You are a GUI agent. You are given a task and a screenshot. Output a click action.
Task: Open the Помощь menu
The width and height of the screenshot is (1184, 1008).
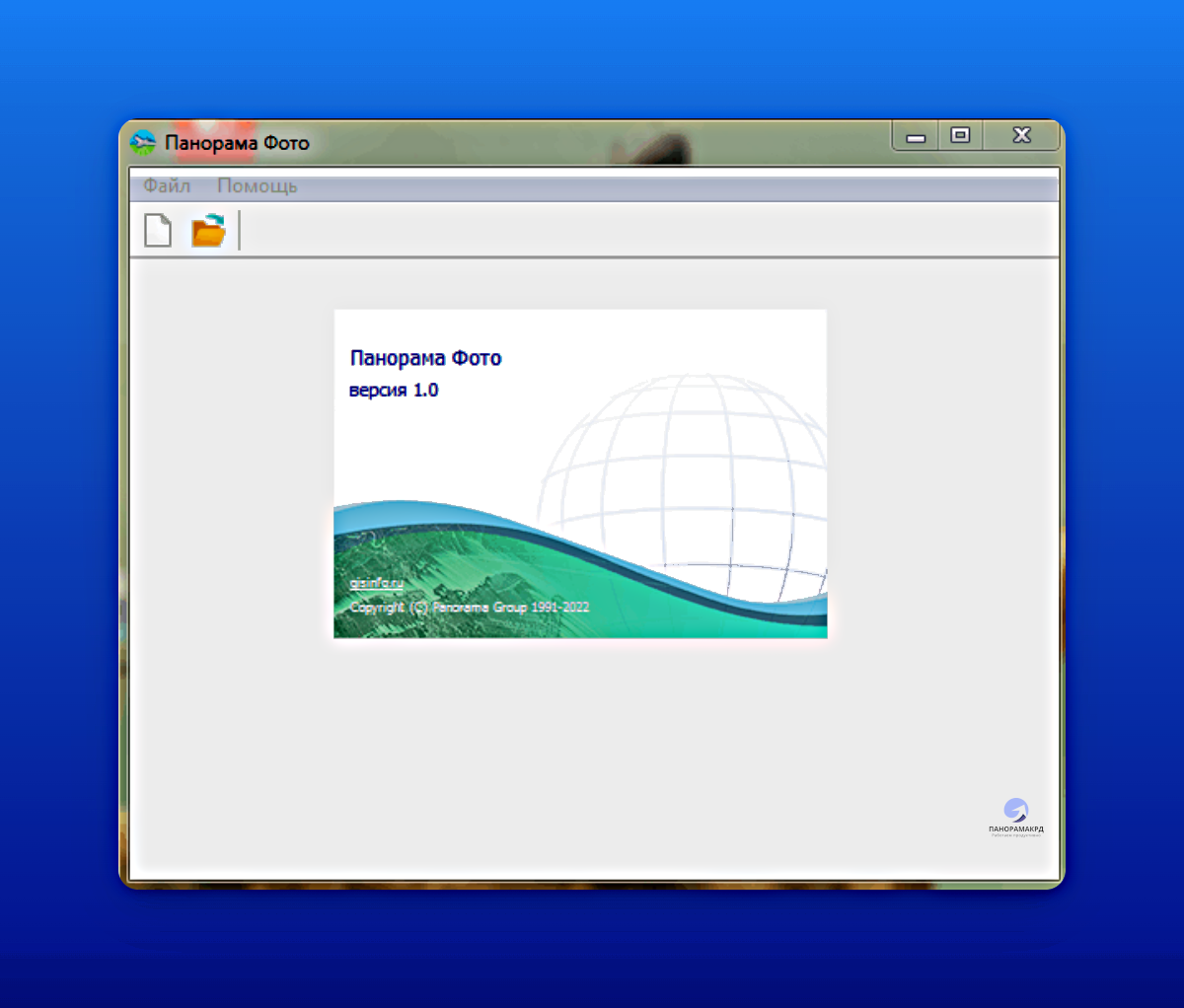click(x=257, y=185)
